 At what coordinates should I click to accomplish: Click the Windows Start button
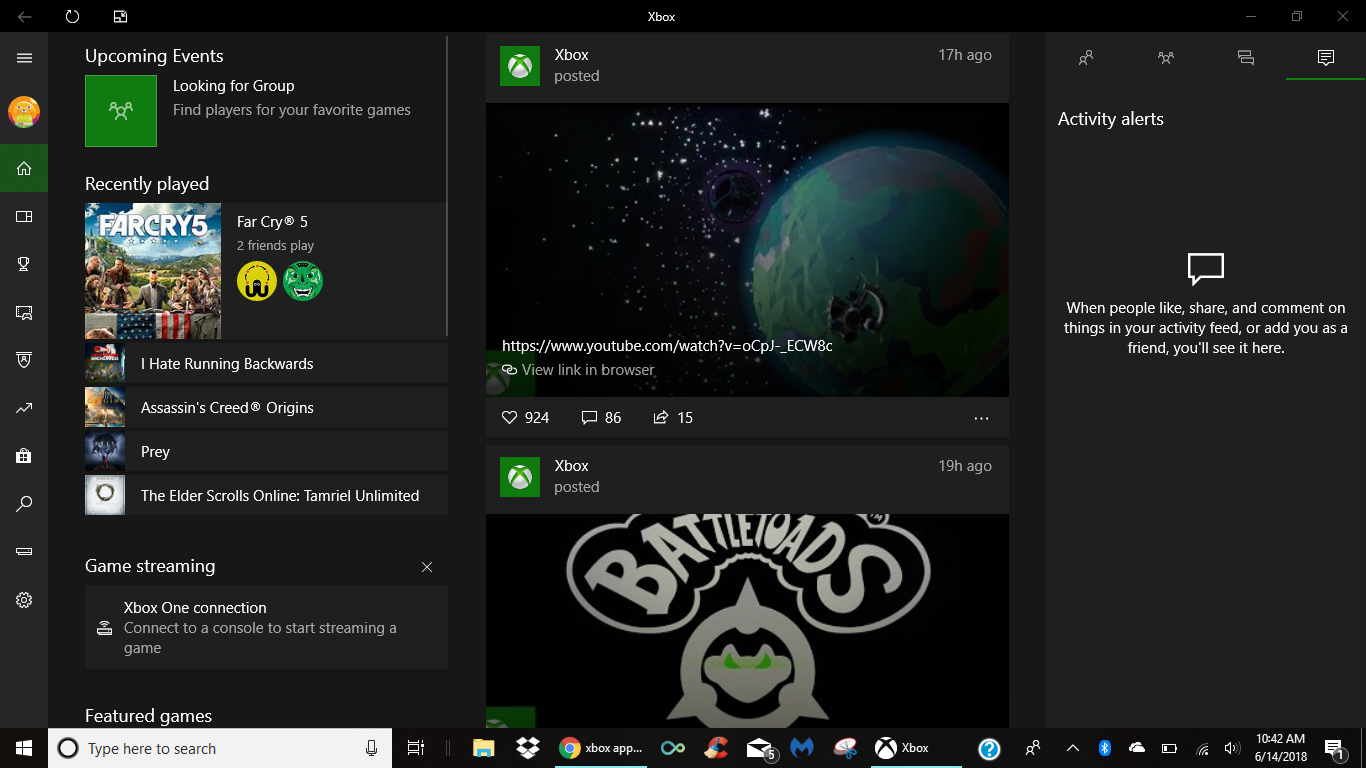pyautogui.click(x=24, y=748)
